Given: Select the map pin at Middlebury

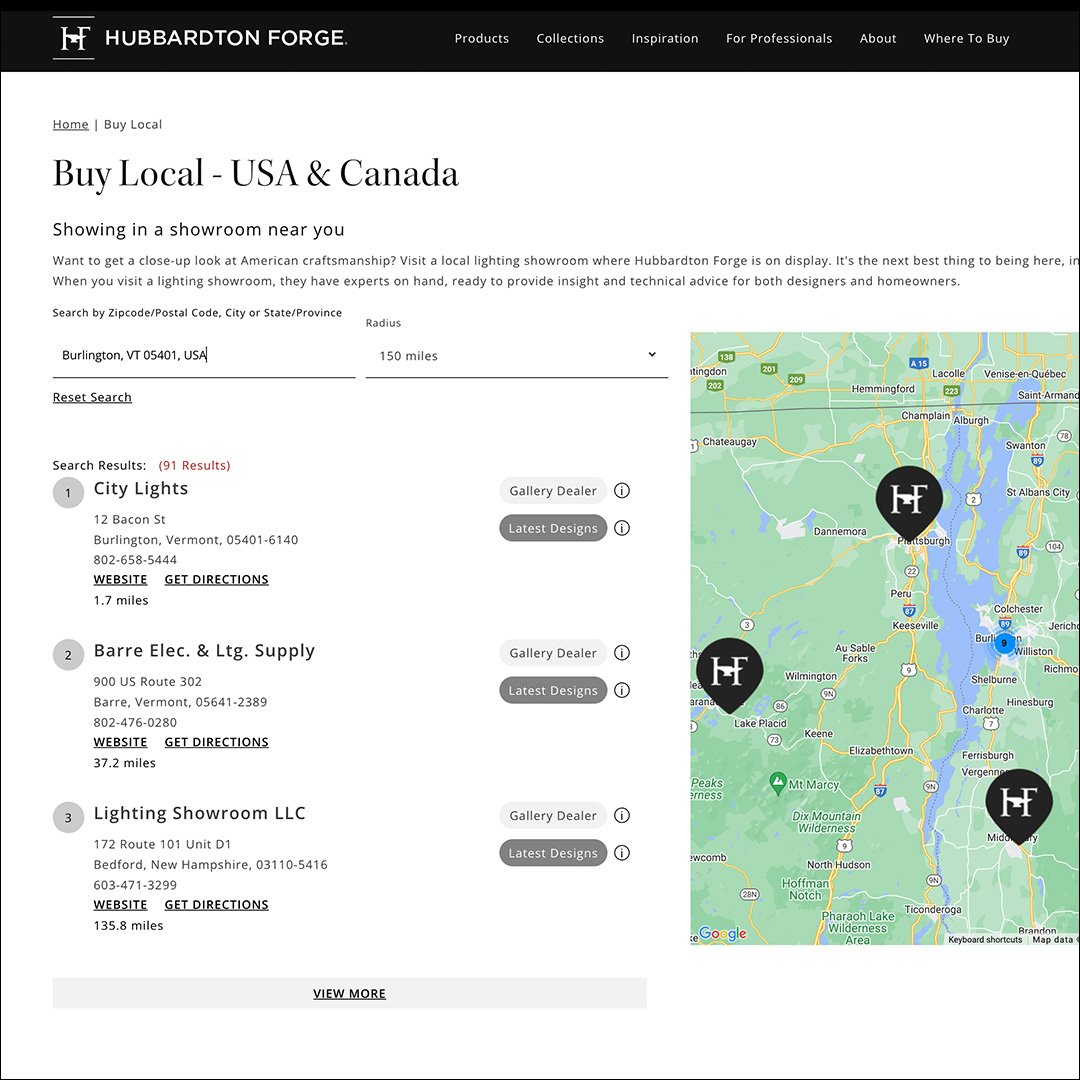Looking at the screenshot, I should click(1019, 804).
